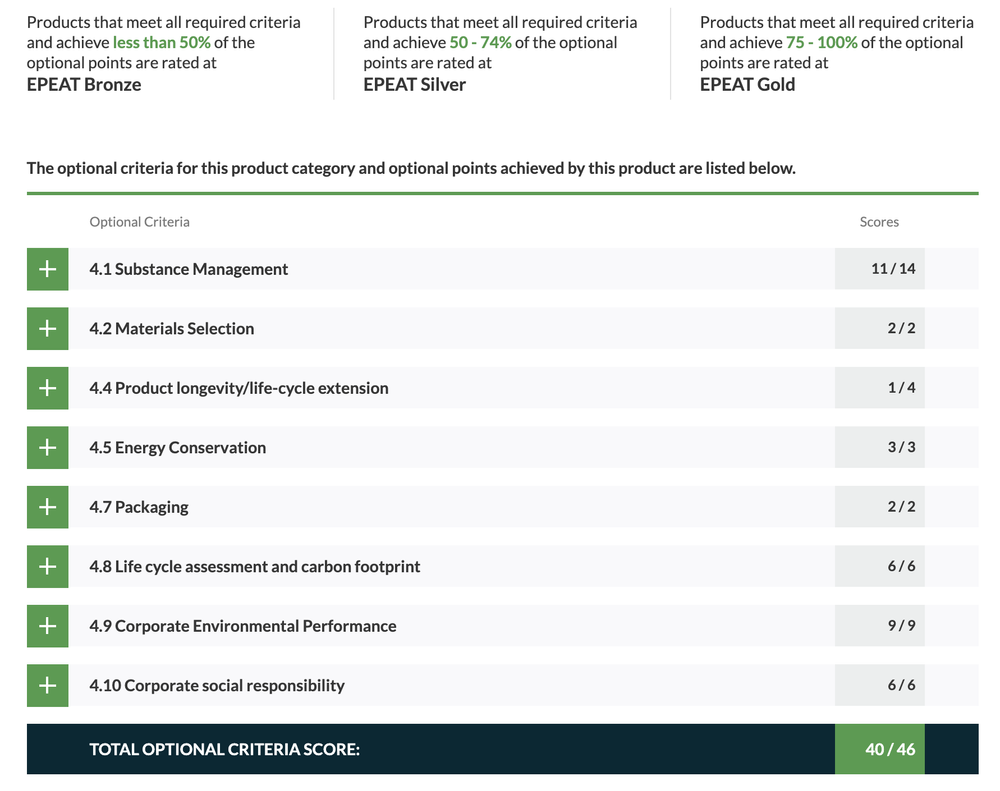Click the score cell for Packaging
1000x791 pixels.
click(879, 506)
